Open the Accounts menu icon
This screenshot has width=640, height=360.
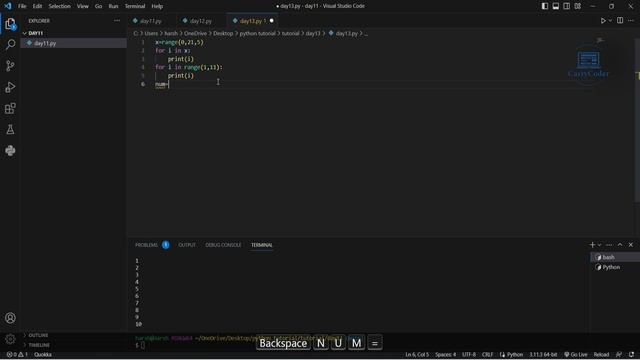(x=10, y=318)
